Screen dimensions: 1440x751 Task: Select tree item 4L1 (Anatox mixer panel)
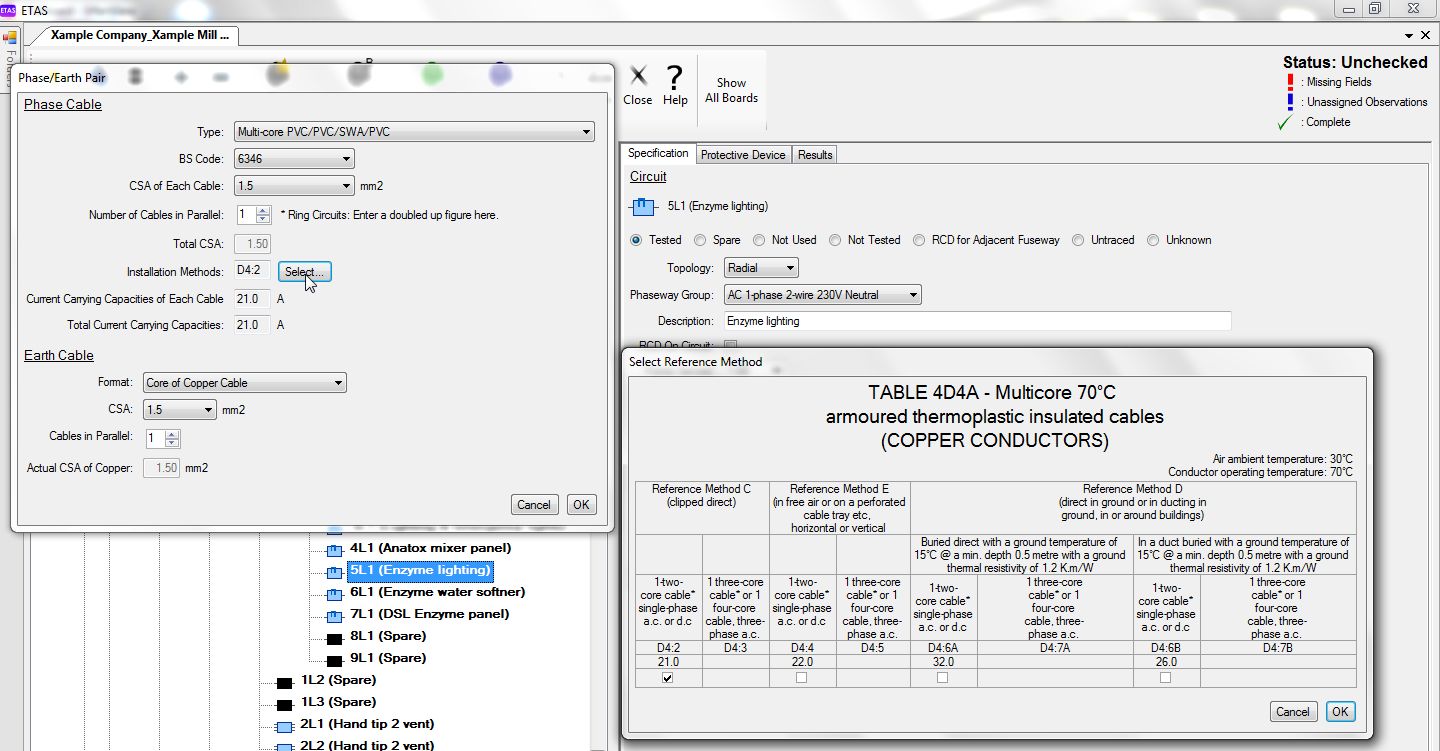pos(430,548)
